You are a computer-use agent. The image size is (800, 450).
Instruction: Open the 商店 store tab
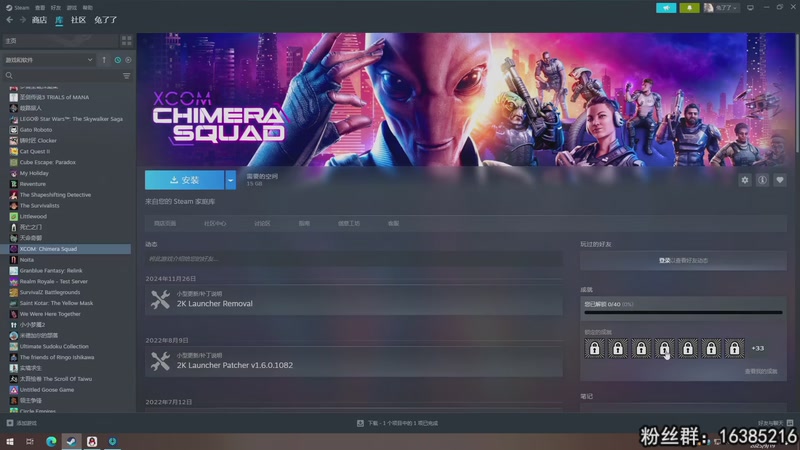[x=39, y=20]
